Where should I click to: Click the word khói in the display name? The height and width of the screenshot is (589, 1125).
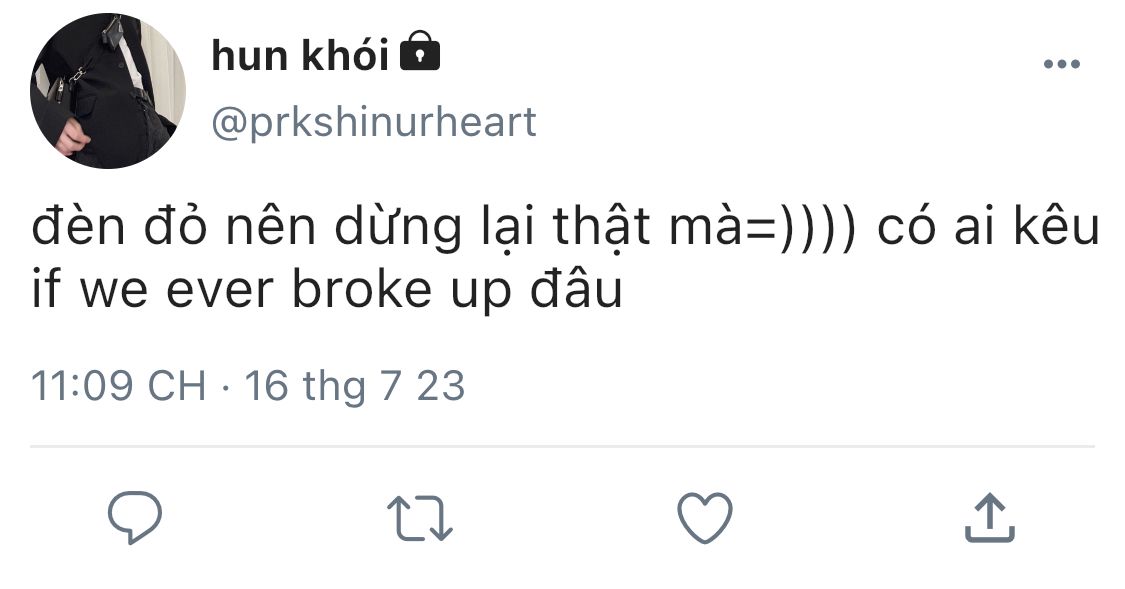344,54
